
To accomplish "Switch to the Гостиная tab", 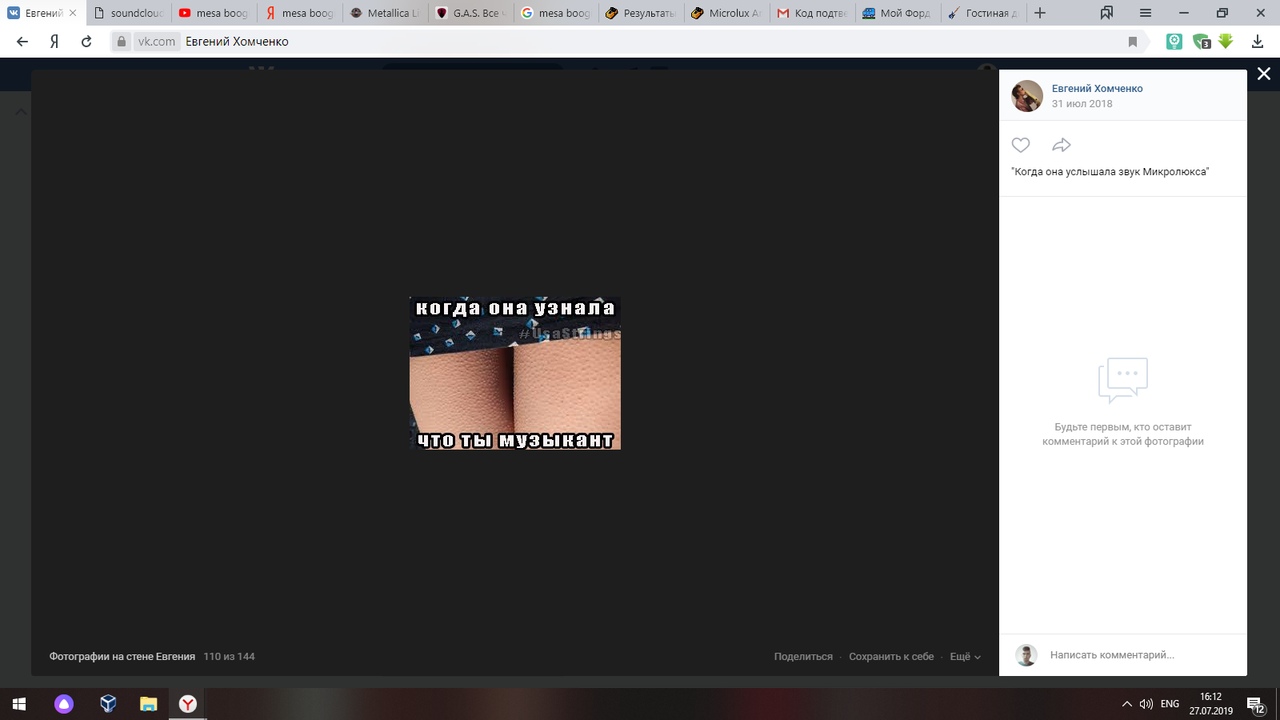I will click(x=980, y=13).
